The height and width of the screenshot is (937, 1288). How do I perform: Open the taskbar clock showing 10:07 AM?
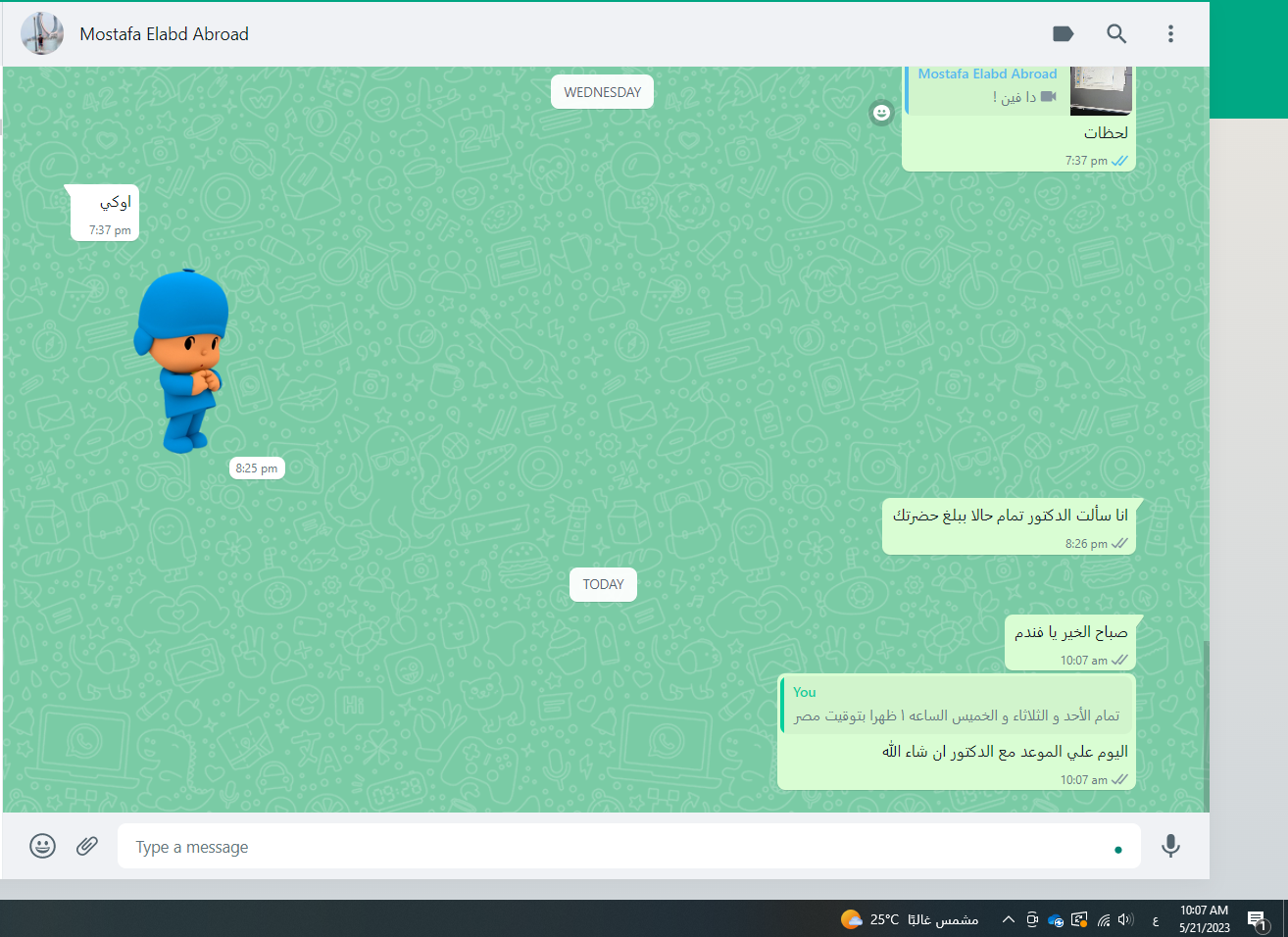tap(1204, 919)
